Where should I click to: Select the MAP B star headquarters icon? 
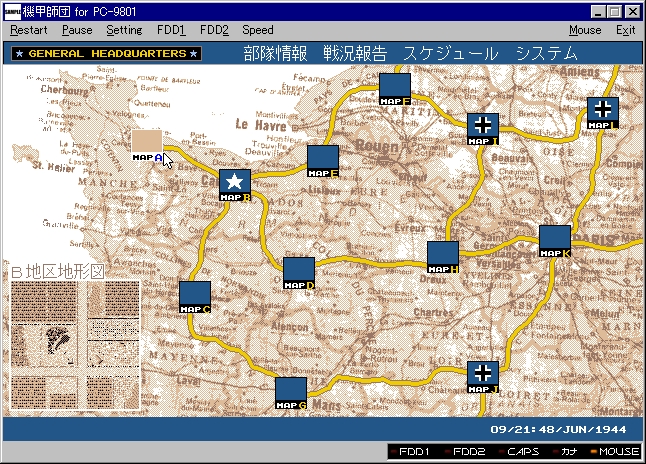[234, 183]
